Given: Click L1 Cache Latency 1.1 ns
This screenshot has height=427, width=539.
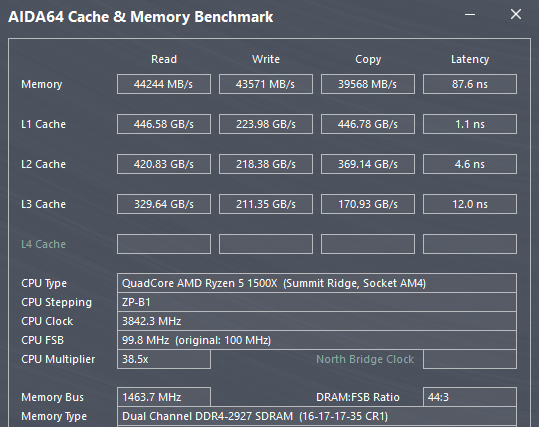Looking at the screenshot, I should point(470,124).
